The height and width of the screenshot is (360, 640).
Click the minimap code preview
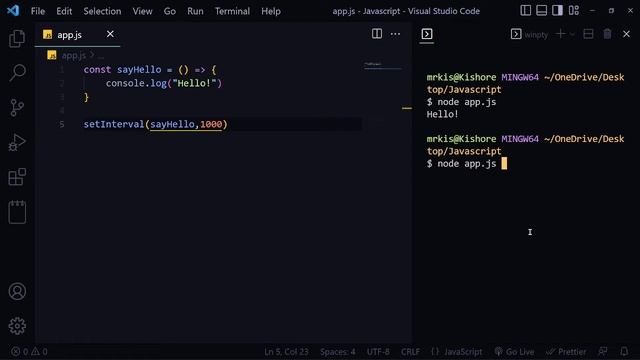tap(382, 65)
